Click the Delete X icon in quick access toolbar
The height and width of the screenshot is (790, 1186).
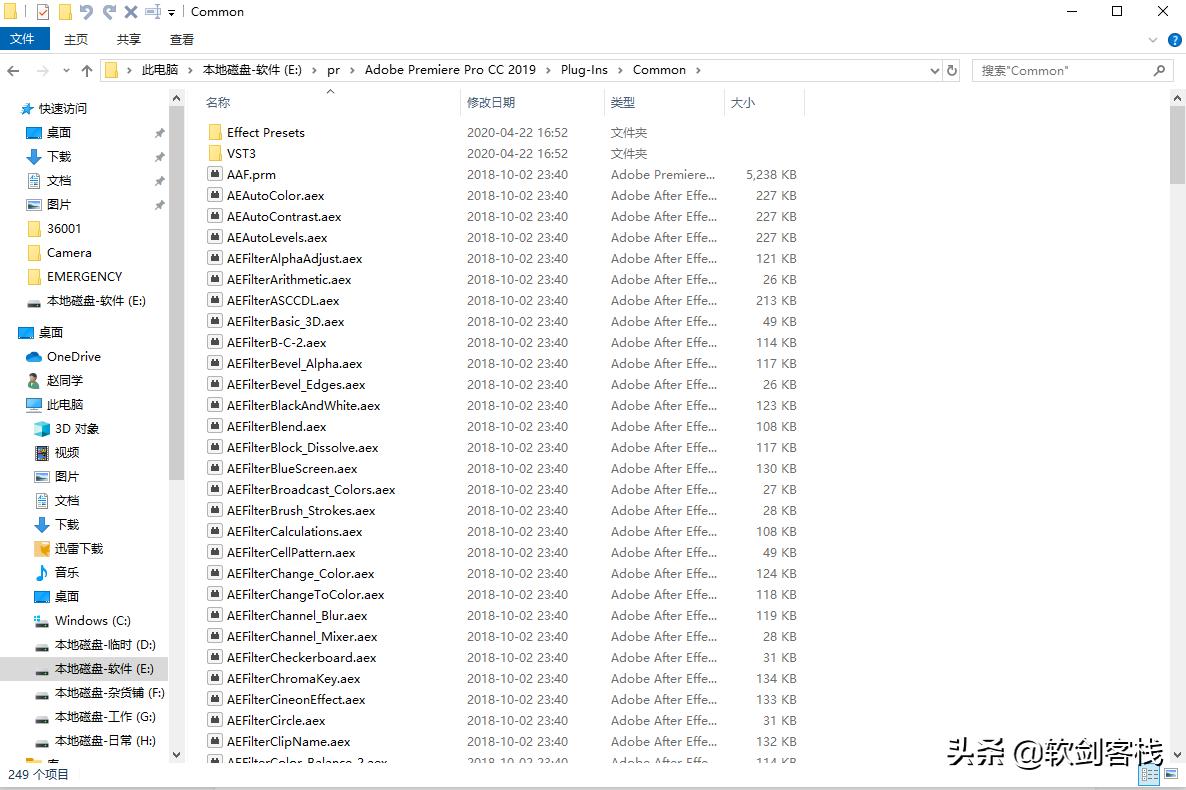point(131,12)
